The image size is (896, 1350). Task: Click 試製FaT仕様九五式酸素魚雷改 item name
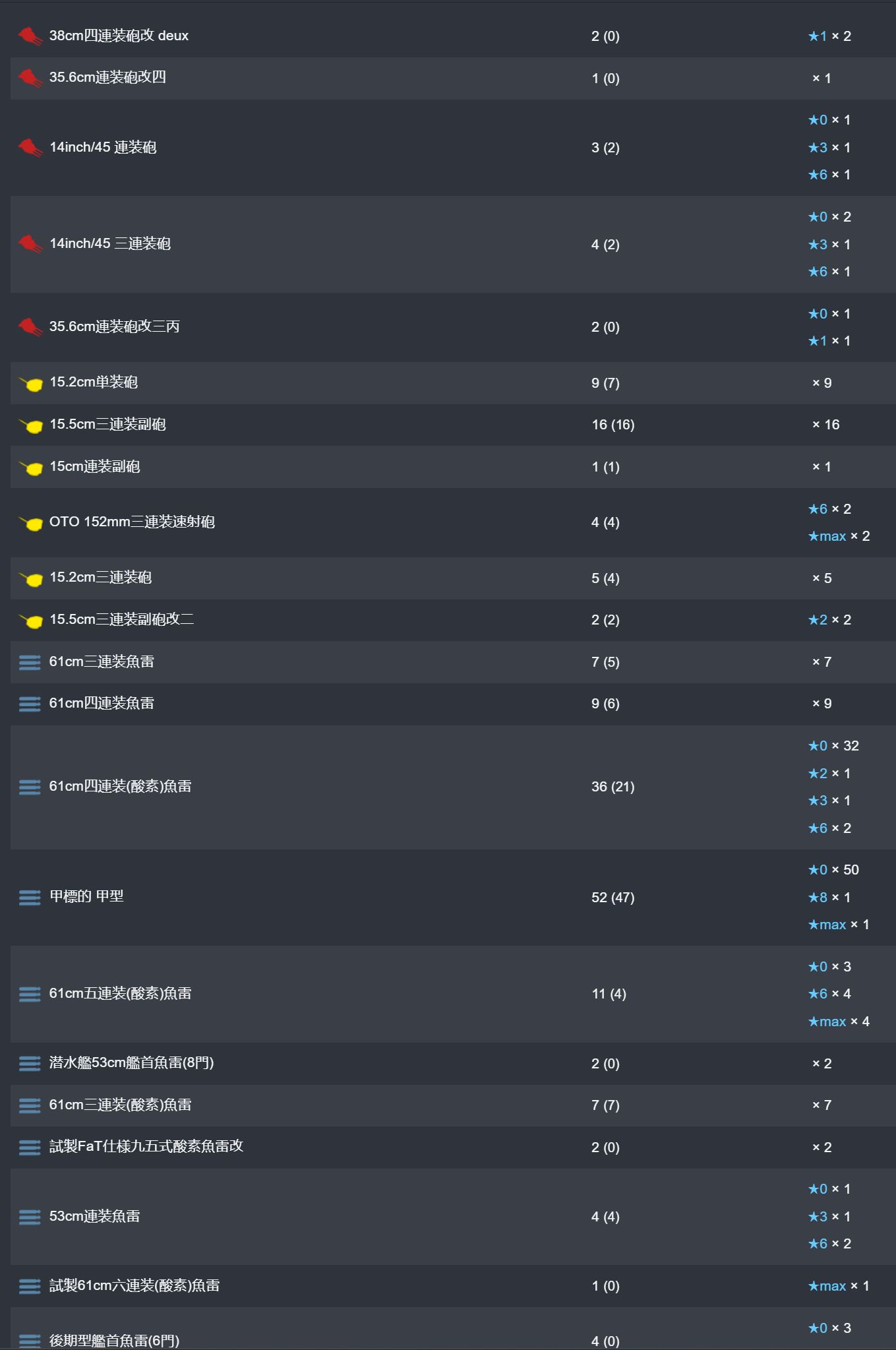tap(146, 1147)
